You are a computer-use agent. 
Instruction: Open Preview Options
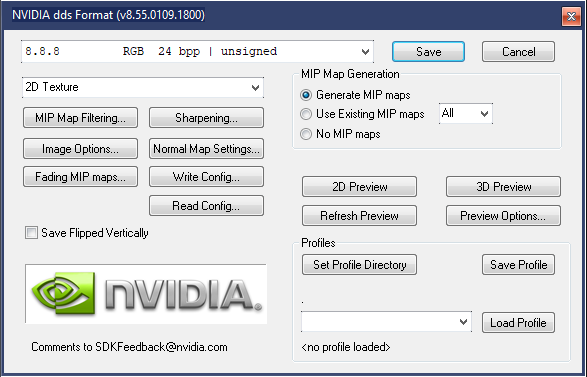point(503,216)
